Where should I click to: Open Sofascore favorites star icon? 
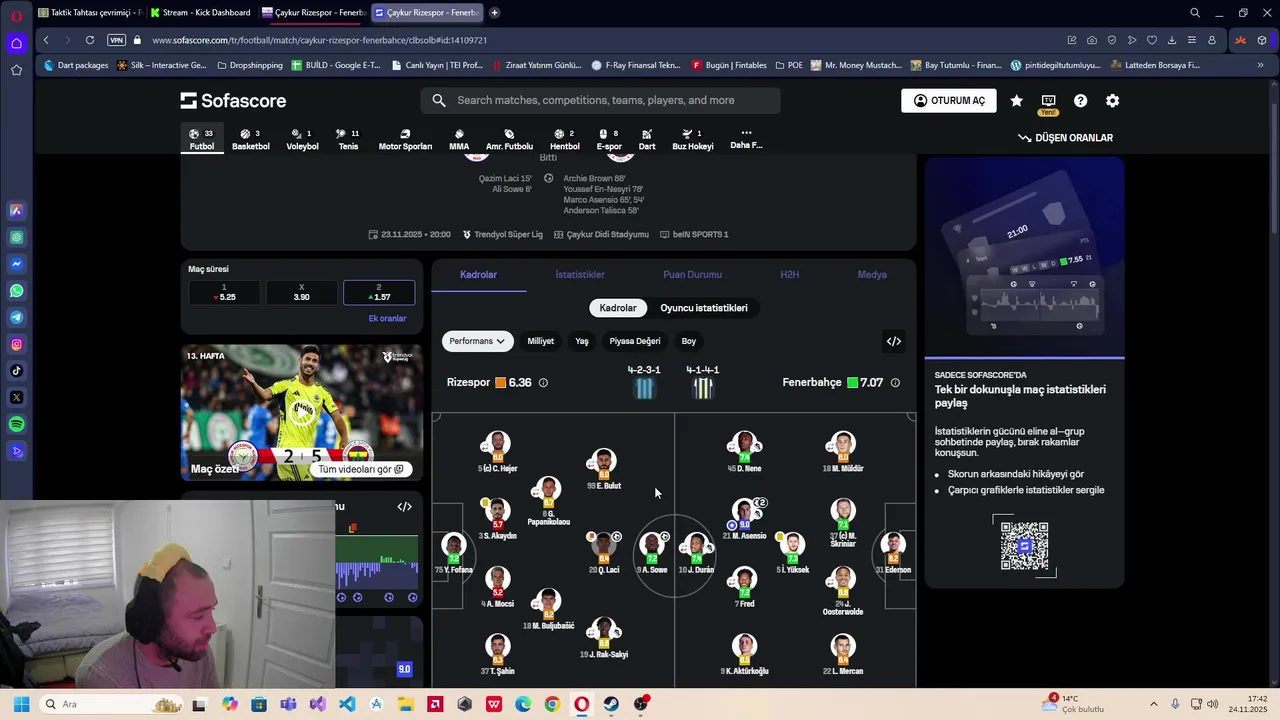point(1016,101)
